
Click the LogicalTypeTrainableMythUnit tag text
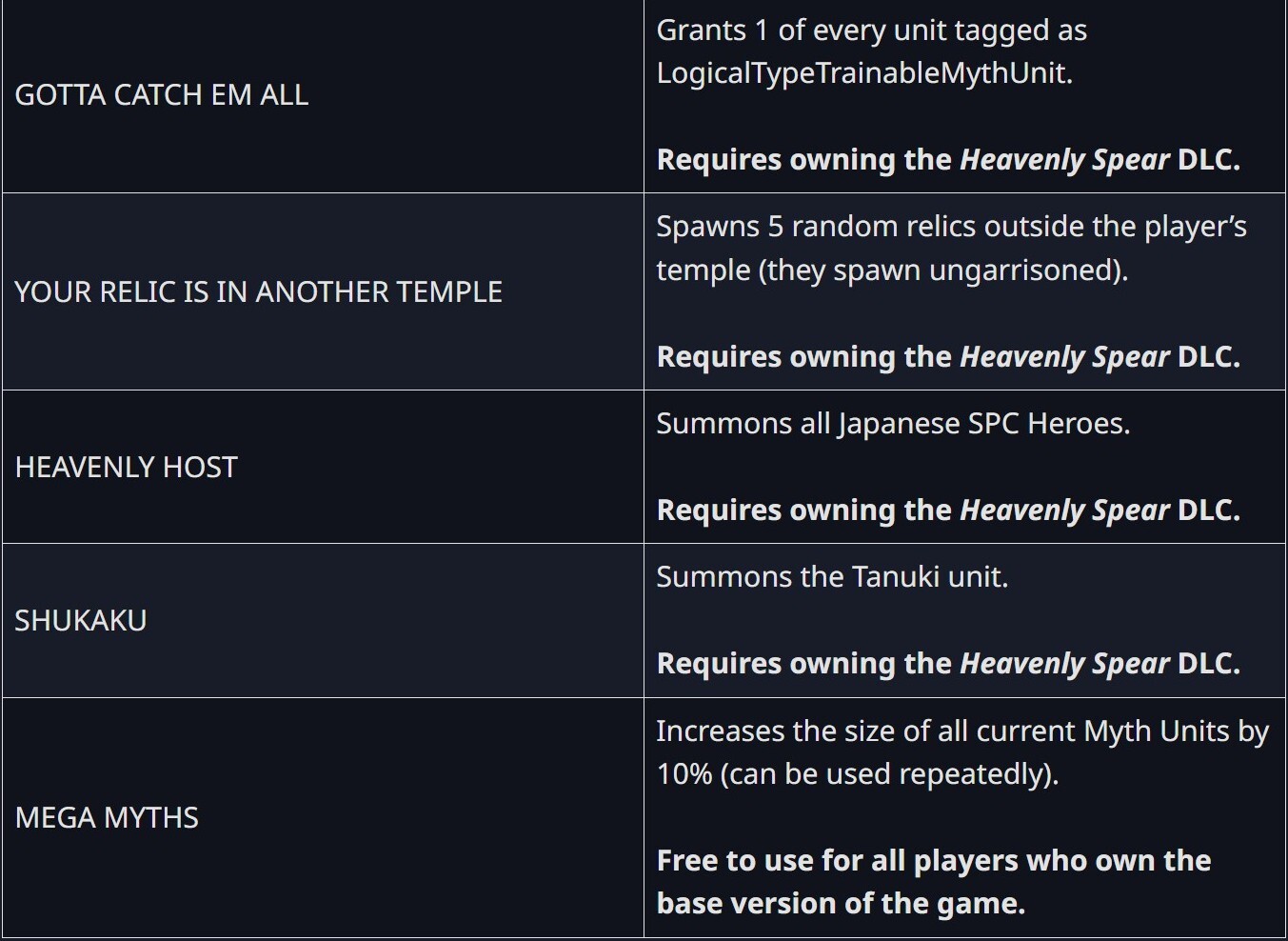[864, 73]
